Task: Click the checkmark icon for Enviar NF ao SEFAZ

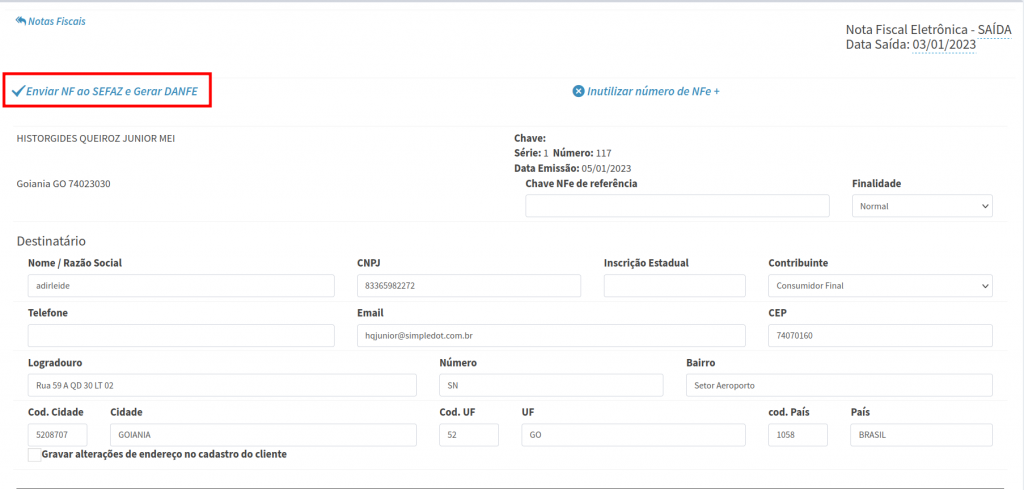Action: point(17,91)
